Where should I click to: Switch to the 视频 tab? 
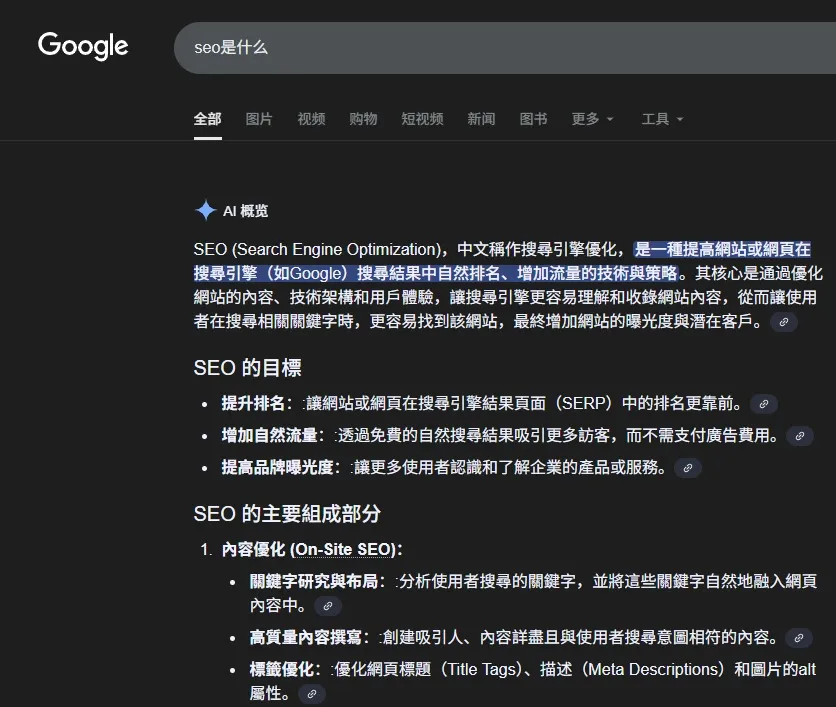(311, 119)
